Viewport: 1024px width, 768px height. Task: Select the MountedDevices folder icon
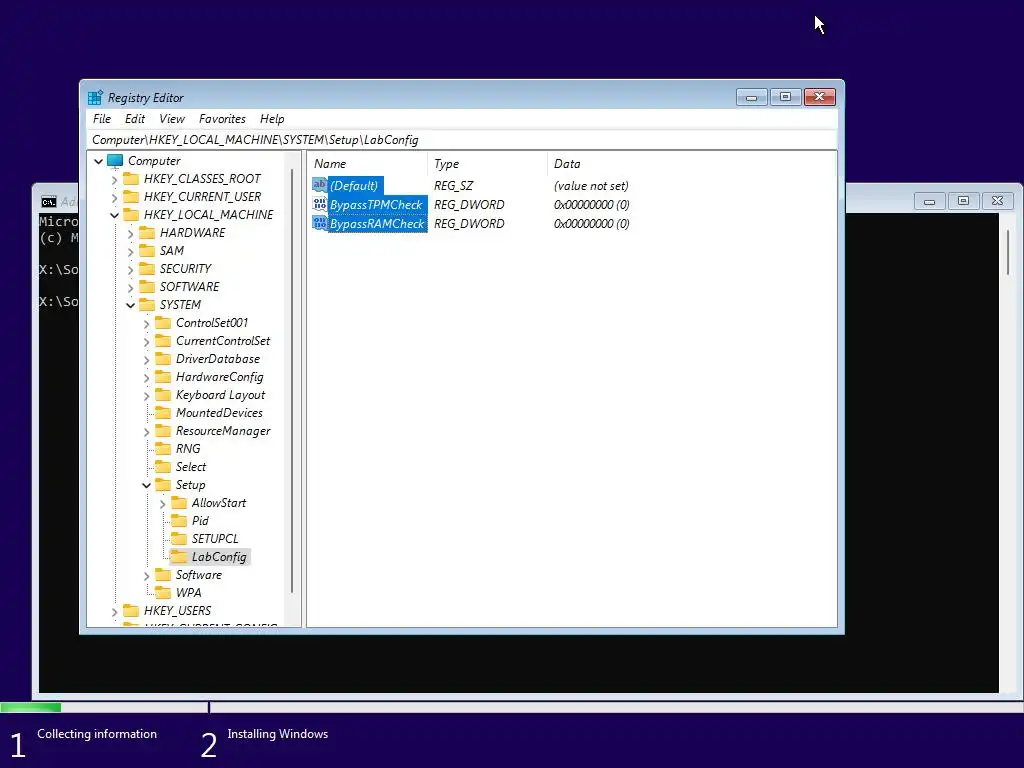point(163,413)
